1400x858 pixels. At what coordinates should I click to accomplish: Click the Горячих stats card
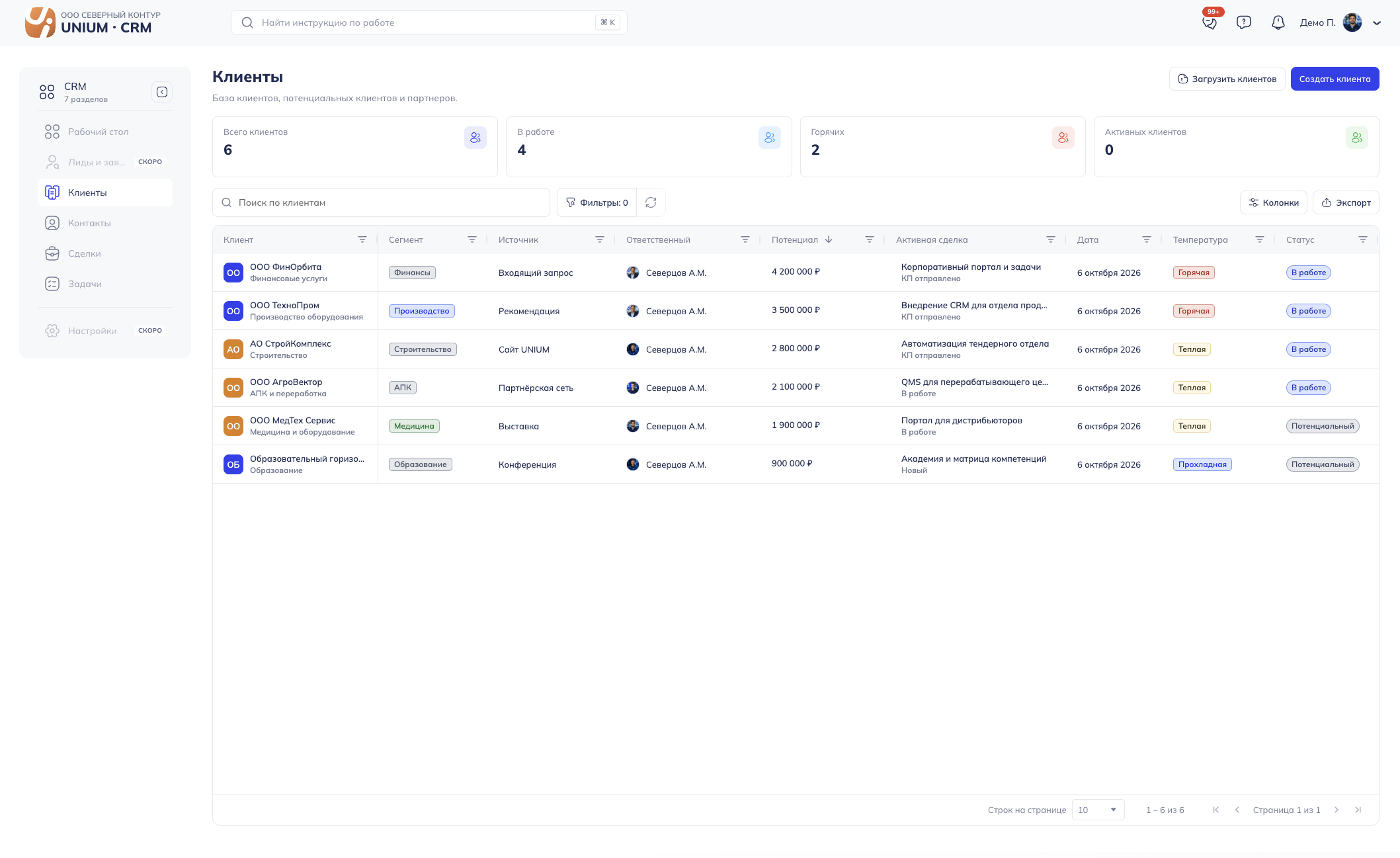(x=942, y=147)
